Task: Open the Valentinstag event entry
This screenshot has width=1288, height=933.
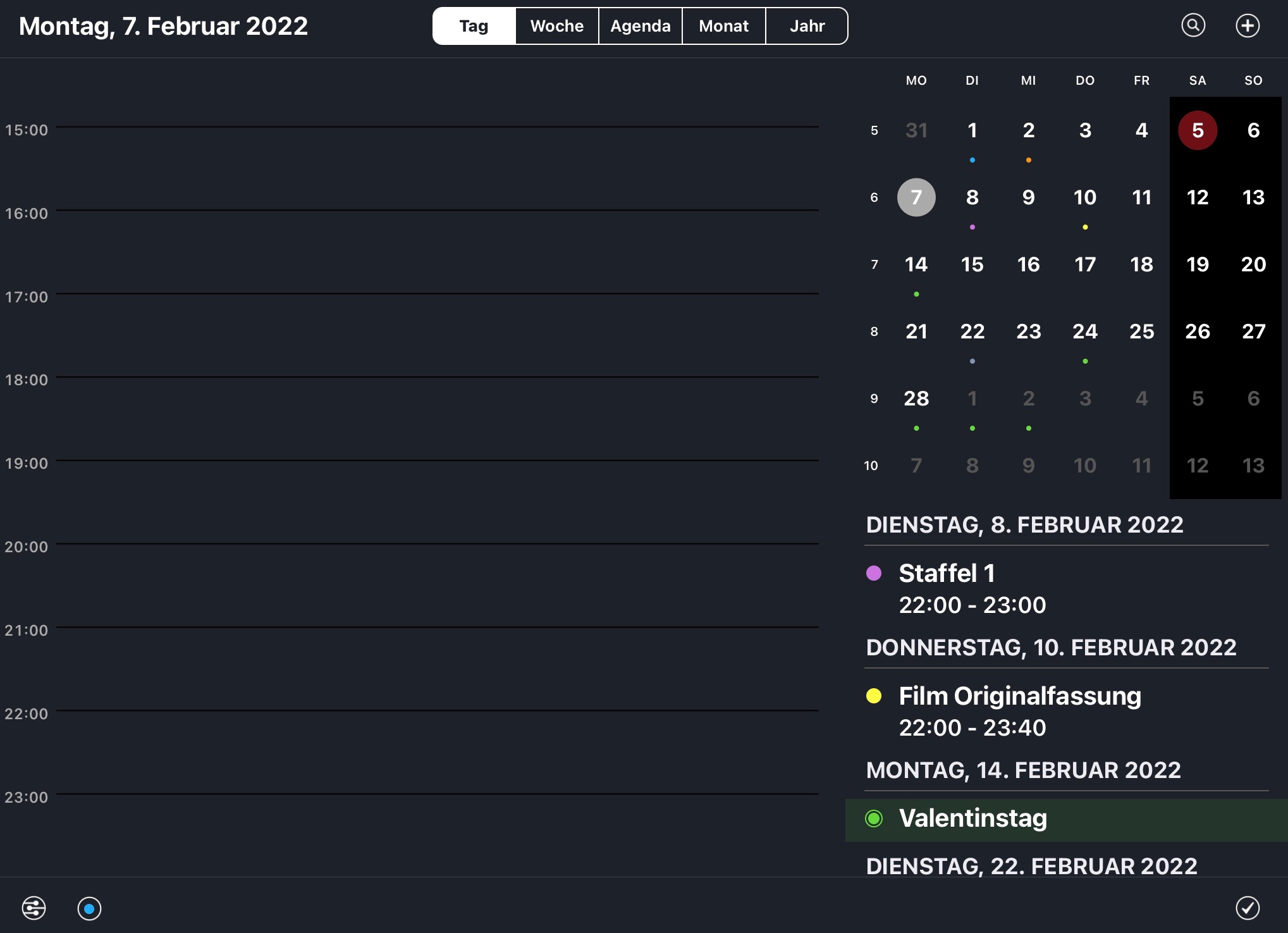Action: coord(972,819)
